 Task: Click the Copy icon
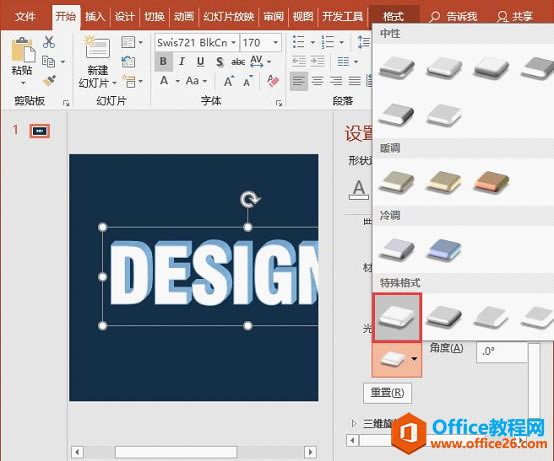48,61
